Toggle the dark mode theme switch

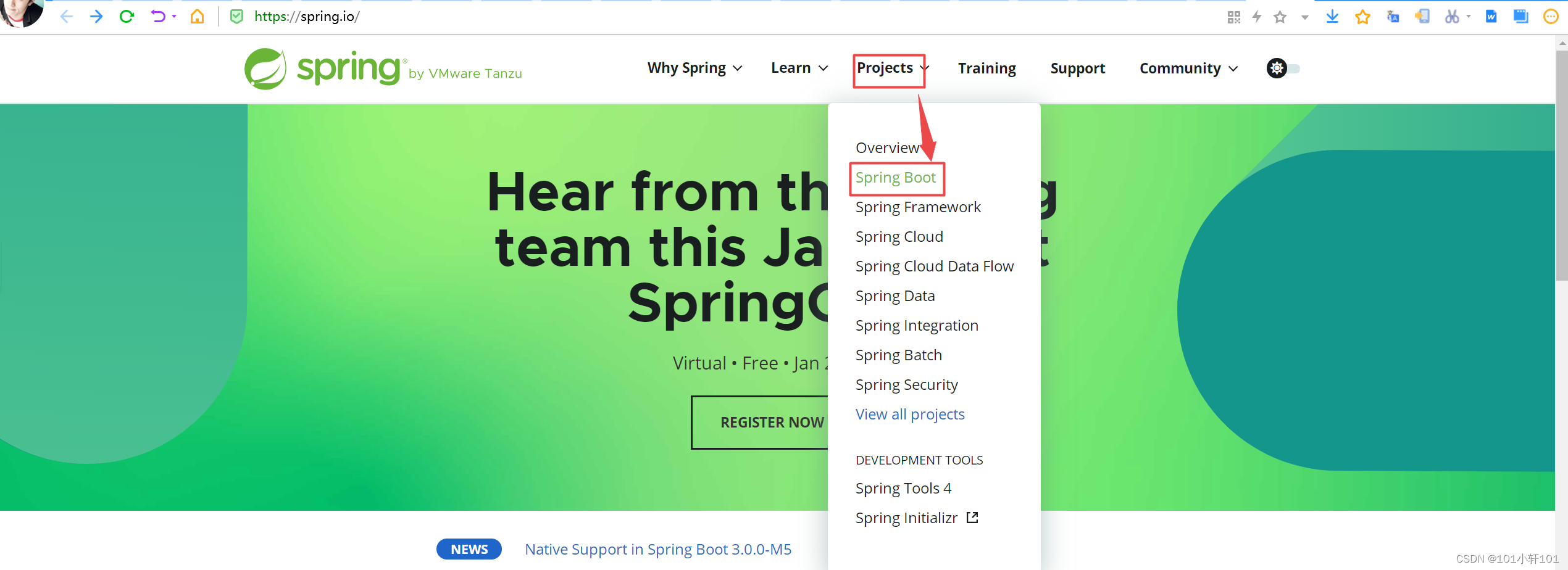pos(1283,68)
